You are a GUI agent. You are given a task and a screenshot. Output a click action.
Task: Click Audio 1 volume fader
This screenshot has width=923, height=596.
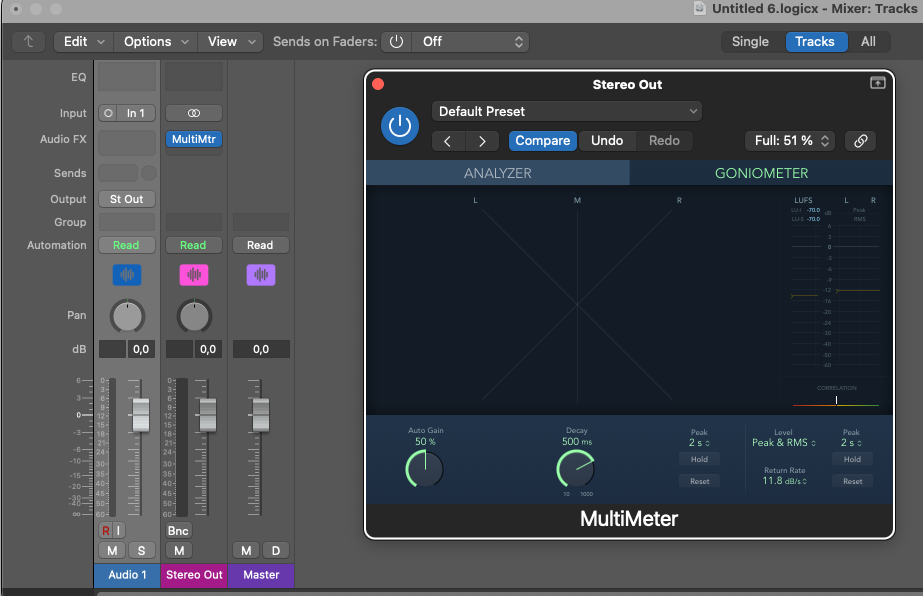(x=141, y=415)
